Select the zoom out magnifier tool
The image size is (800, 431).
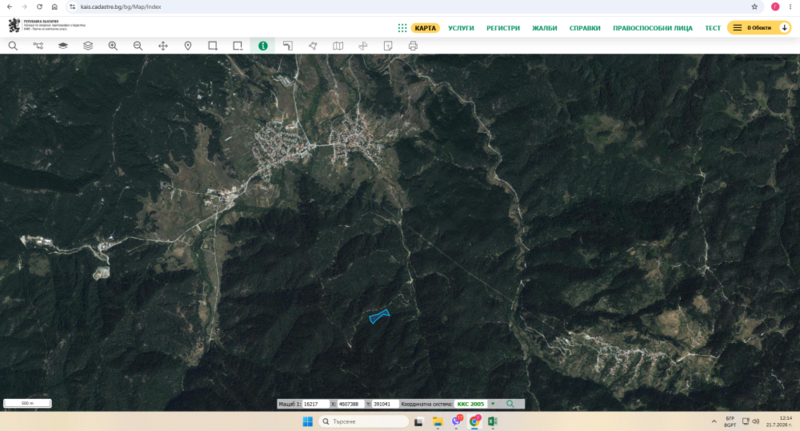(138, 46)
